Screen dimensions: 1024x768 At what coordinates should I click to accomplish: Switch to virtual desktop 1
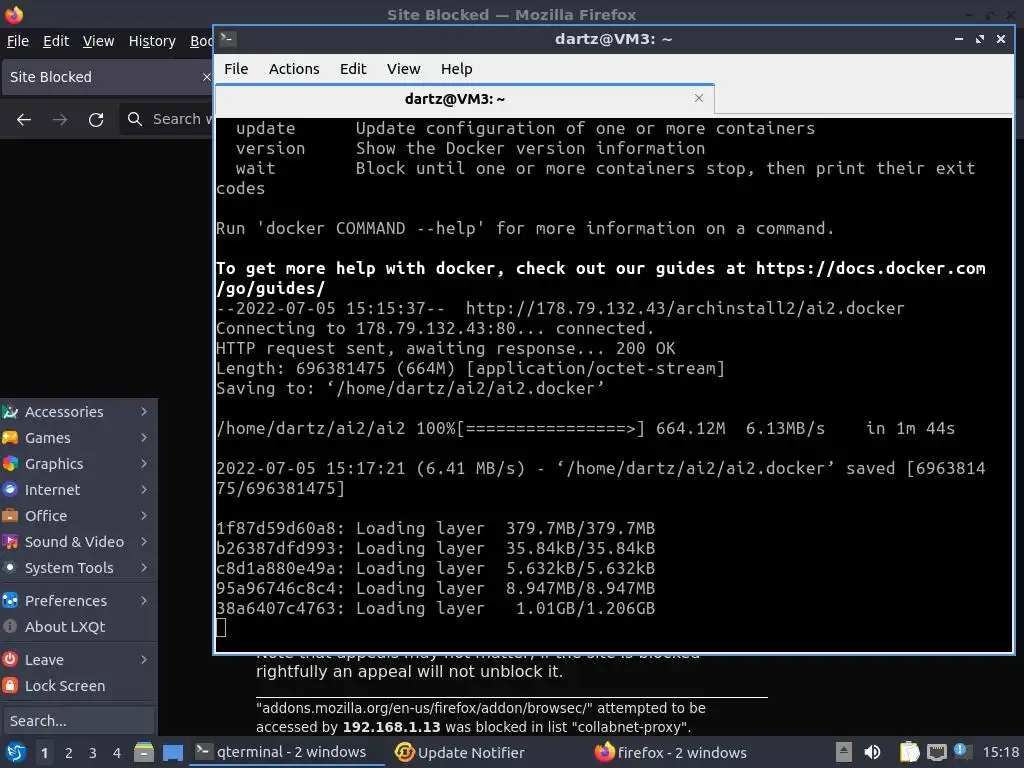pyautogui.click(x=44, y=753)
